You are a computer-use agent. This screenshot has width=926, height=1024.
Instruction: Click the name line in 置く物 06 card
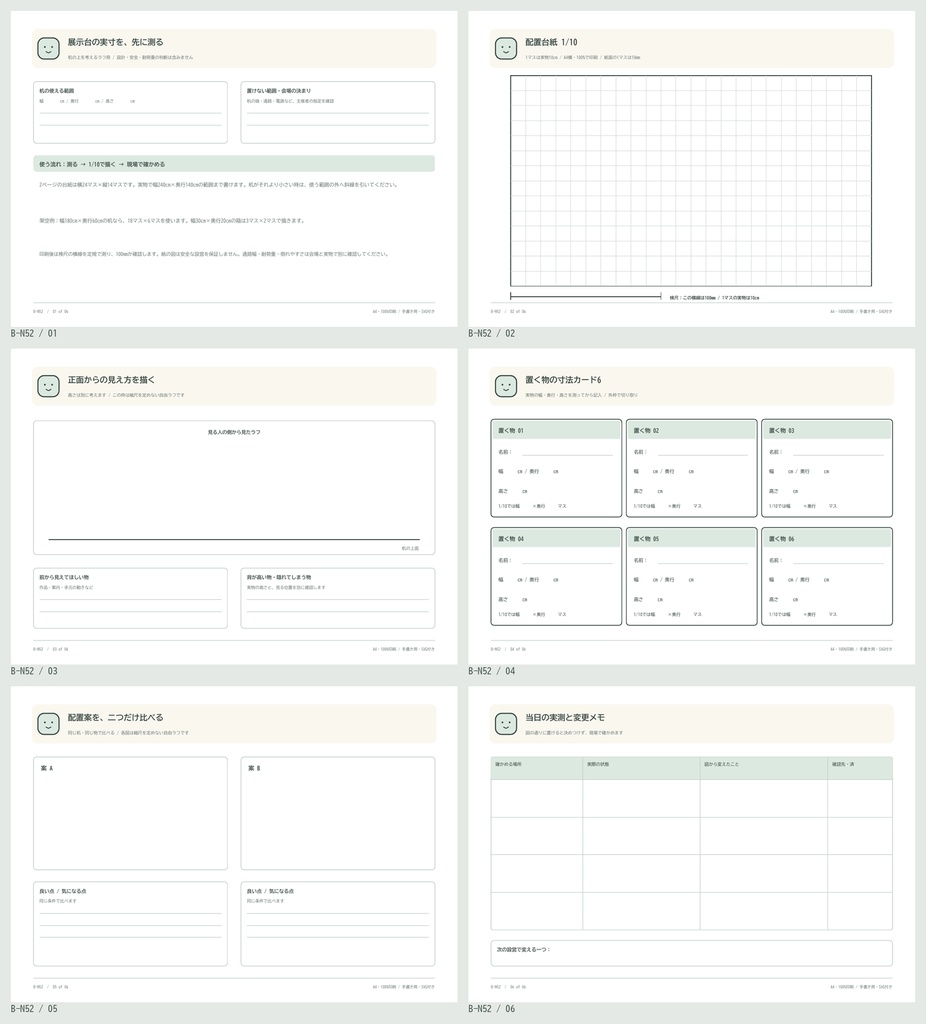[x=838, y=562]
